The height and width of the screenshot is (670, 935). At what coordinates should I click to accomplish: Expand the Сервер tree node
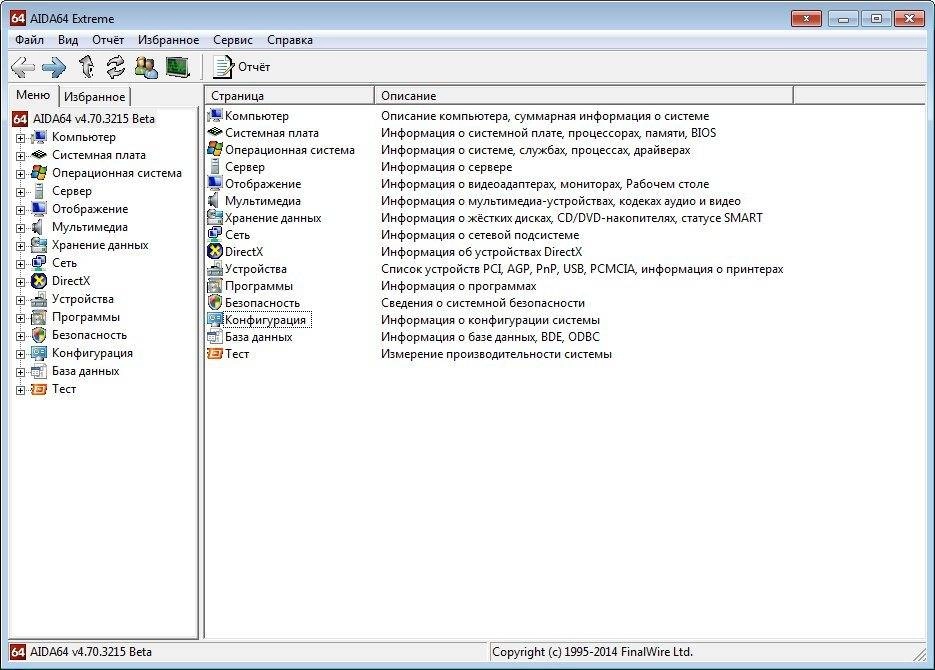[x=20, y=192]
